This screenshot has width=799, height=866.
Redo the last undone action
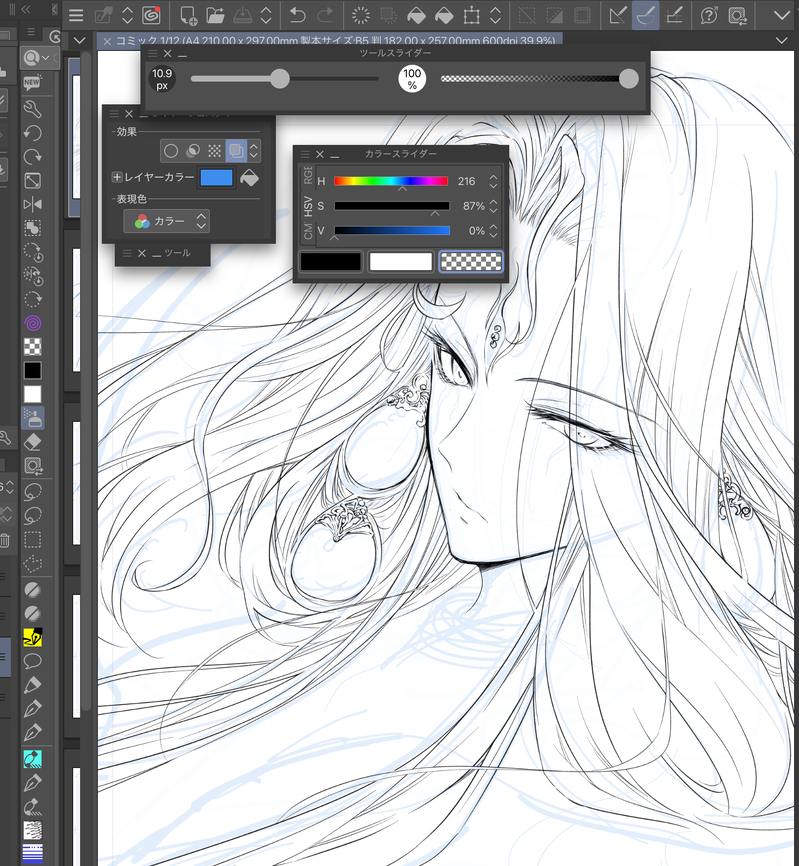325,15
